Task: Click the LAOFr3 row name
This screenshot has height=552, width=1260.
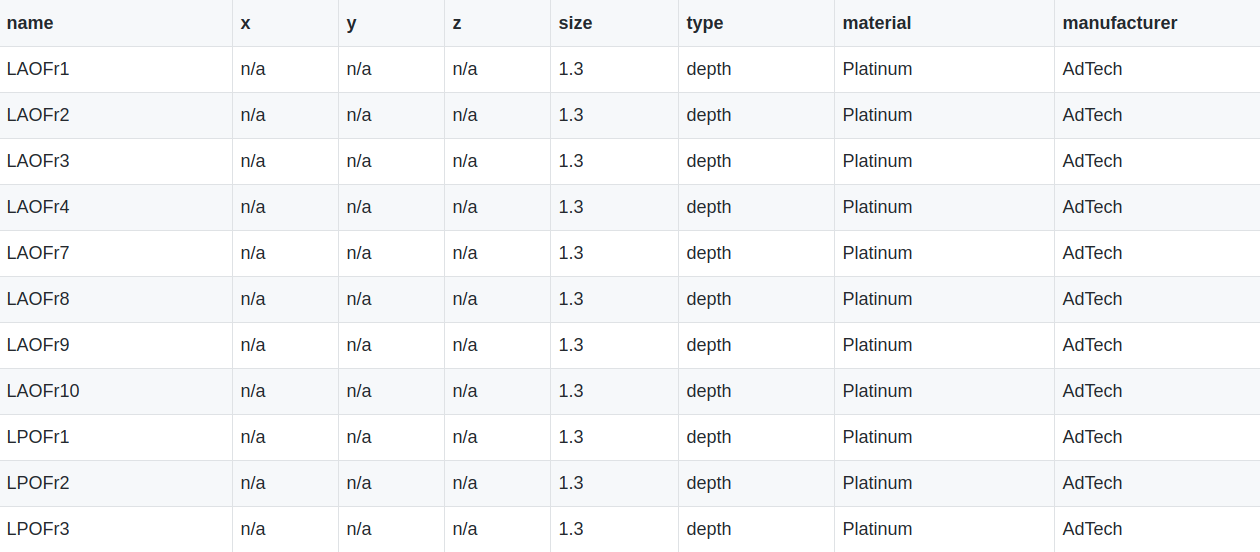Action: (38, 161)
